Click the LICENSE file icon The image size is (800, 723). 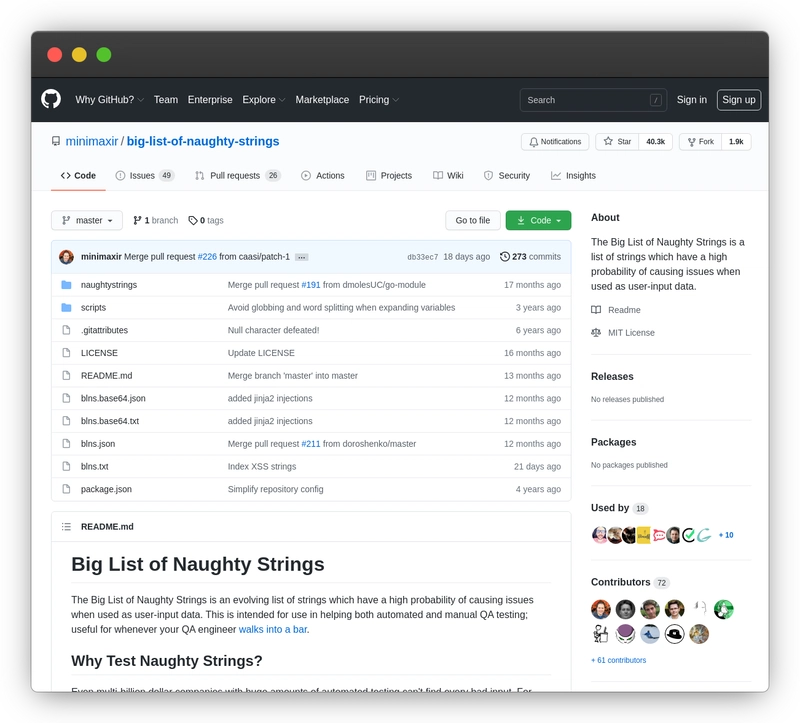point(66,353)
